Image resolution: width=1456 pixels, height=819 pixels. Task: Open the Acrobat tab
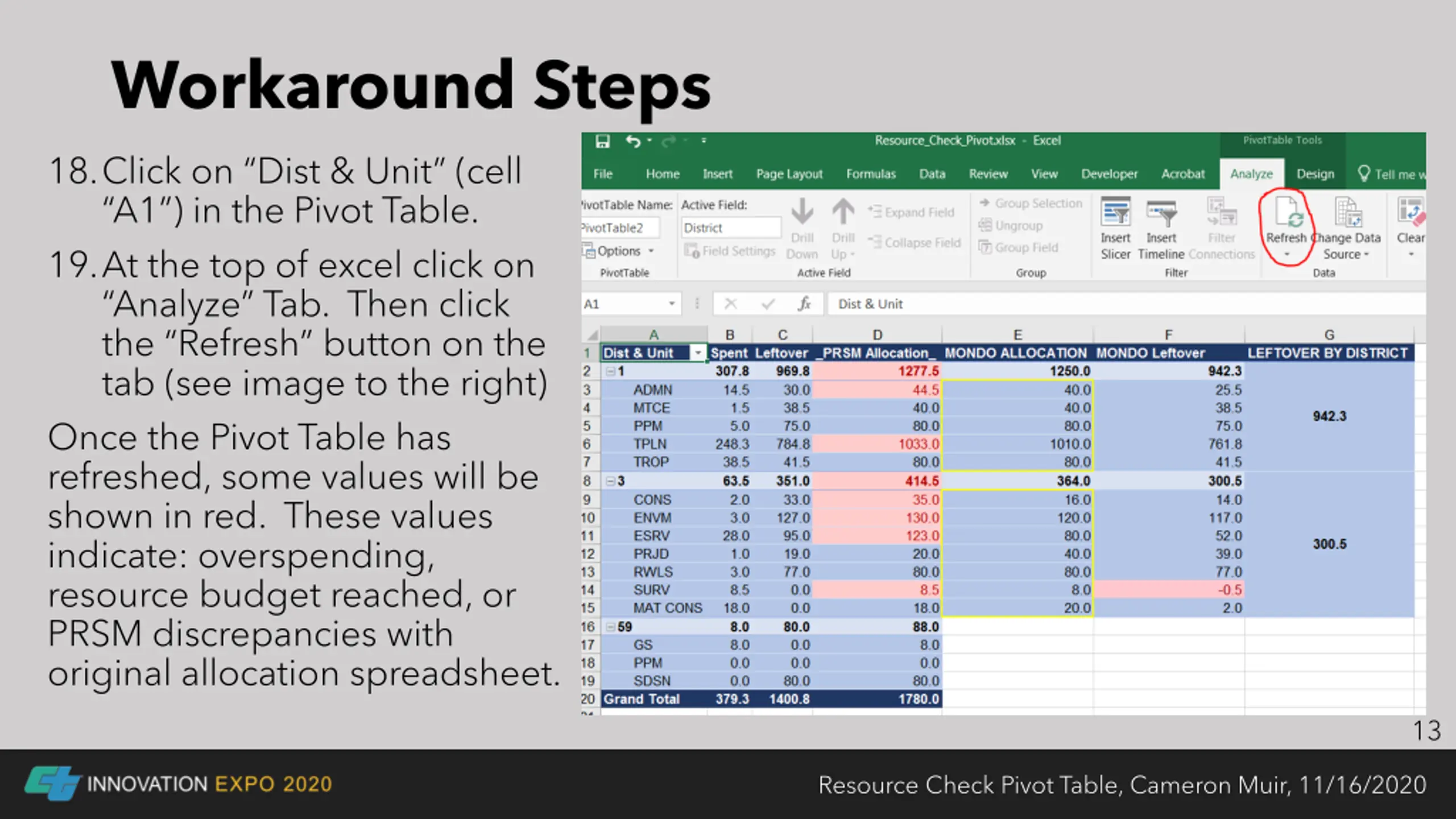pos(1183,174)
